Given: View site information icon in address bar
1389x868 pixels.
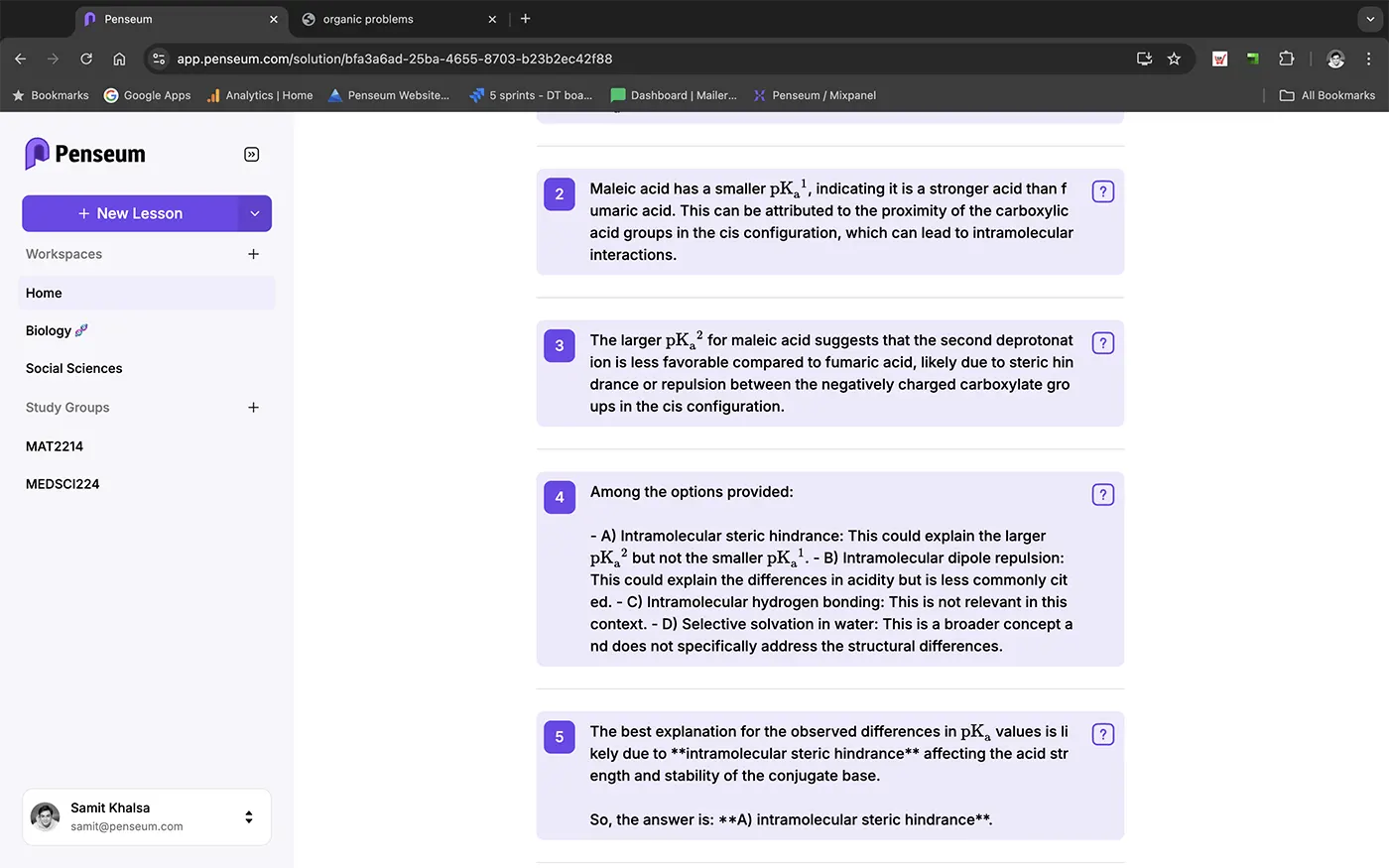Looking at the screenshot, I should pyautogui.click(x=159, y=59).
